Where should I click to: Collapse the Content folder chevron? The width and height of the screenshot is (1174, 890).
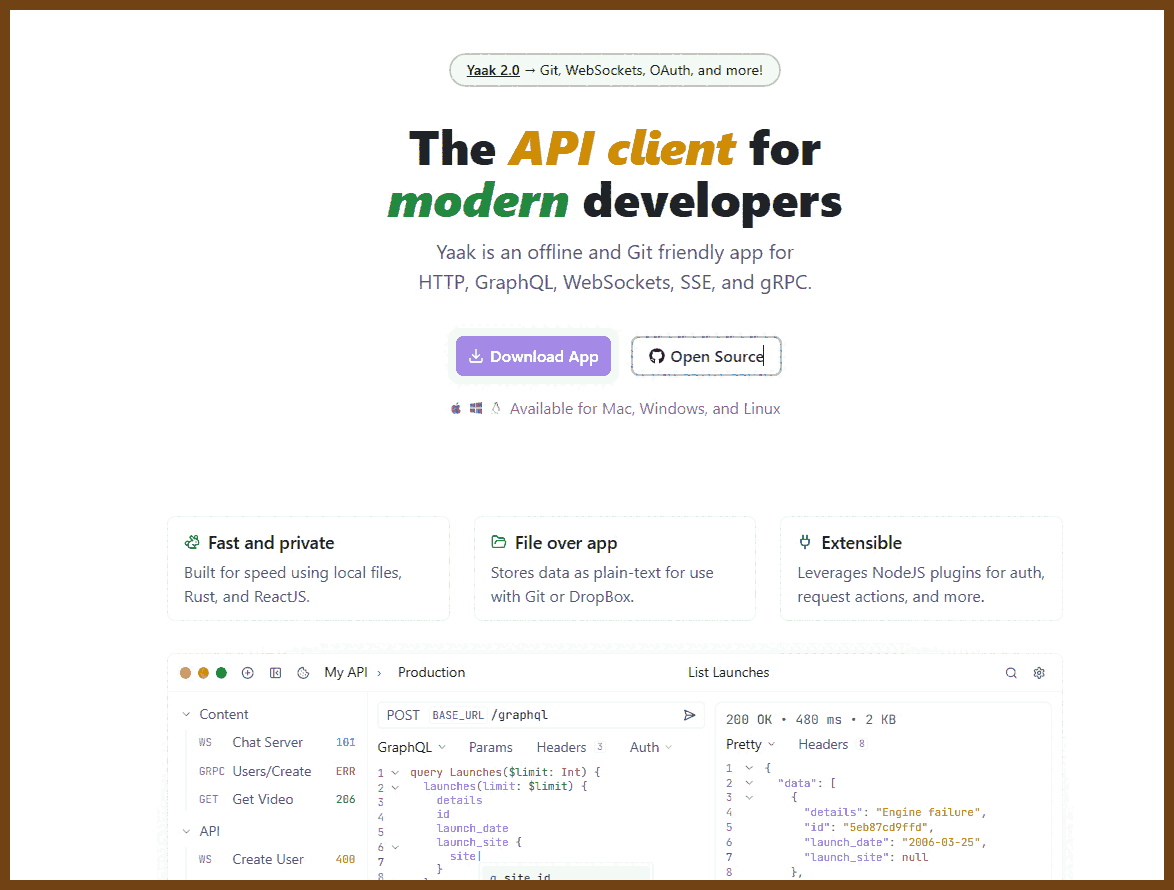click(186, 715)
